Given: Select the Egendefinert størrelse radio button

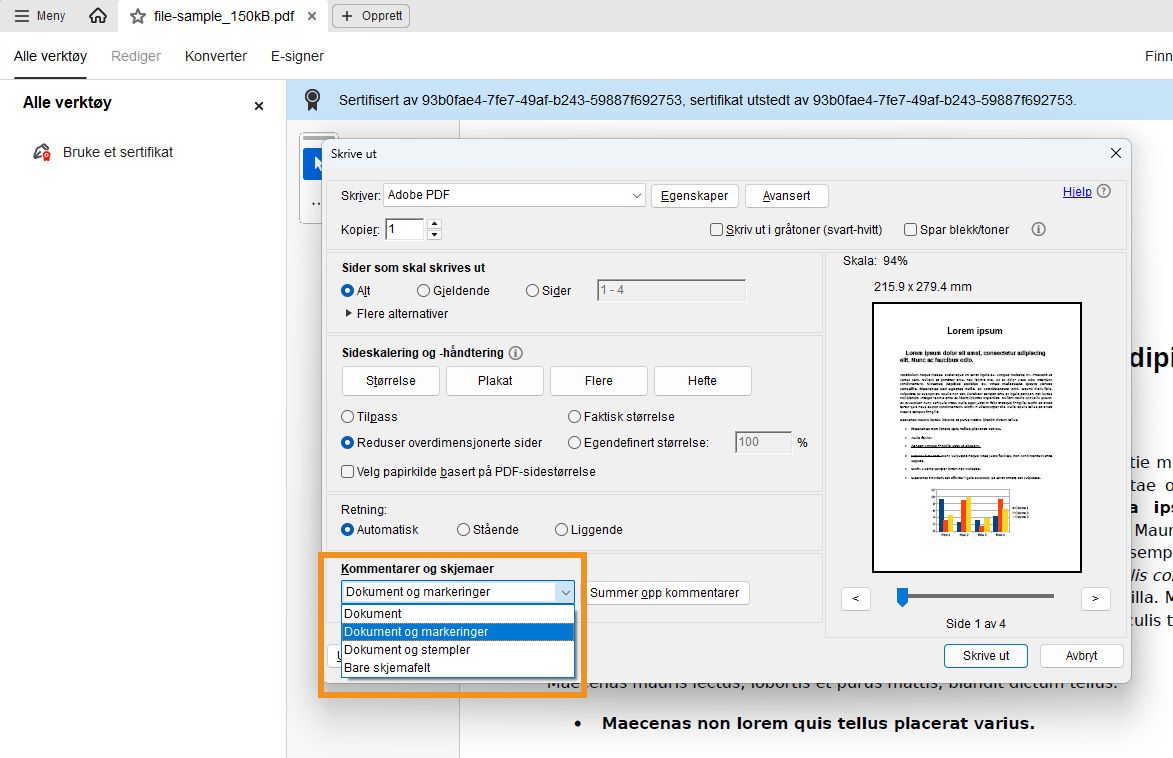Looking at the screenshot, I should coord(575,443).
